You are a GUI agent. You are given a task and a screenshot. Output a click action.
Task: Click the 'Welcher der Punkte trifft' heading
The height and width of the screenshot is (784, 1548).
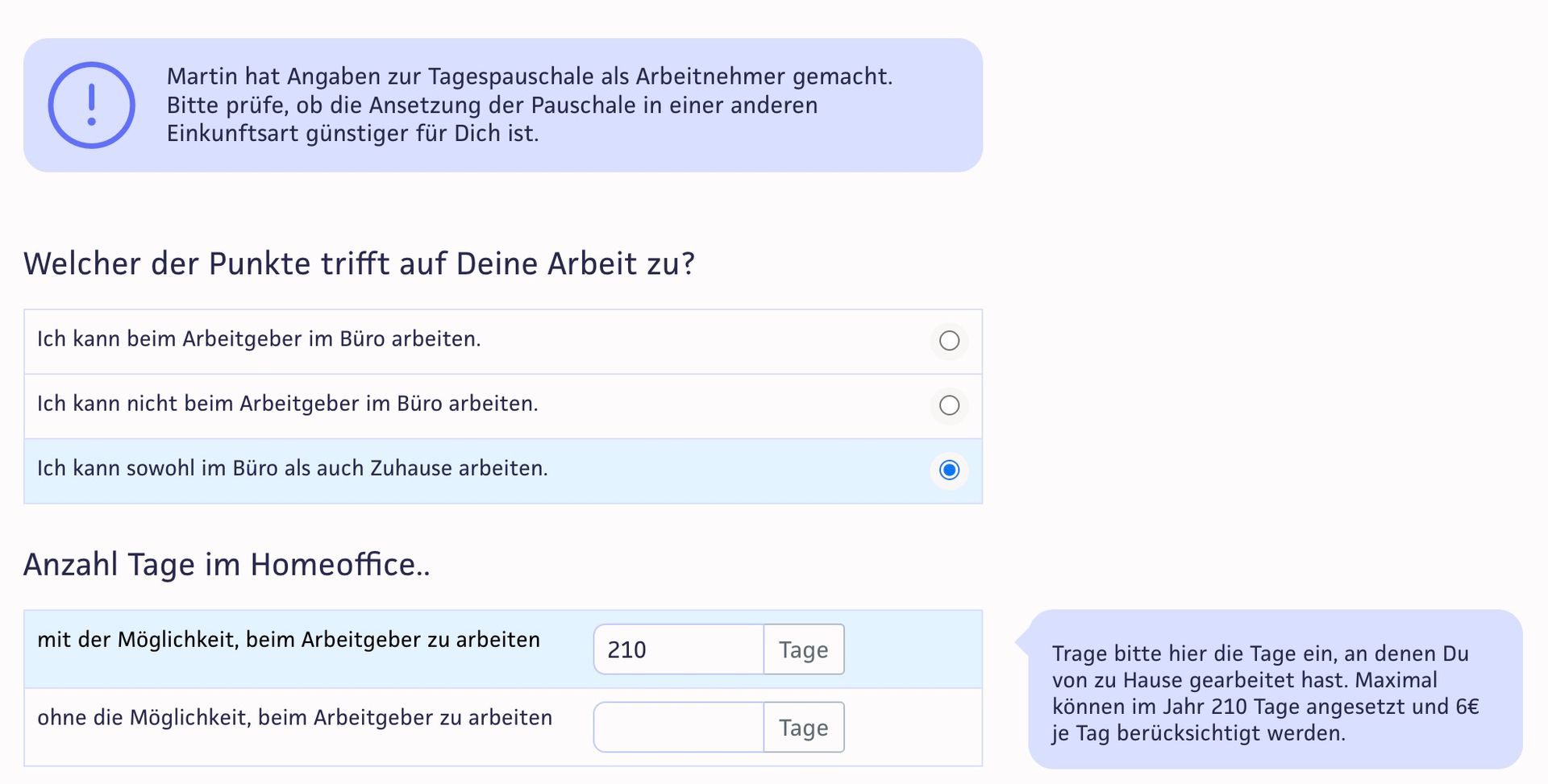pyautogui.click(x=360, y=264)
